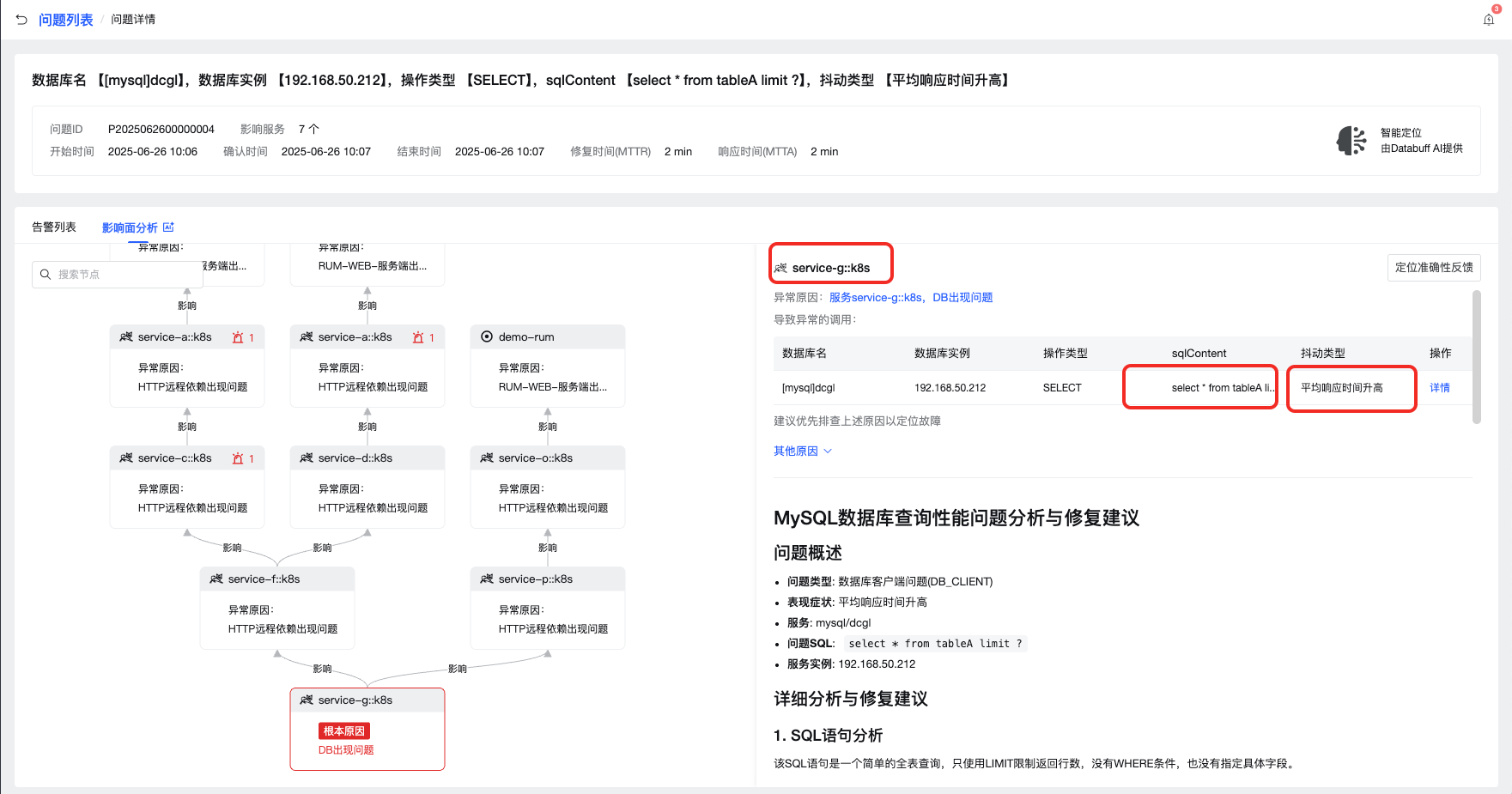Select the service-f::k8s topology node

[277, 608]
